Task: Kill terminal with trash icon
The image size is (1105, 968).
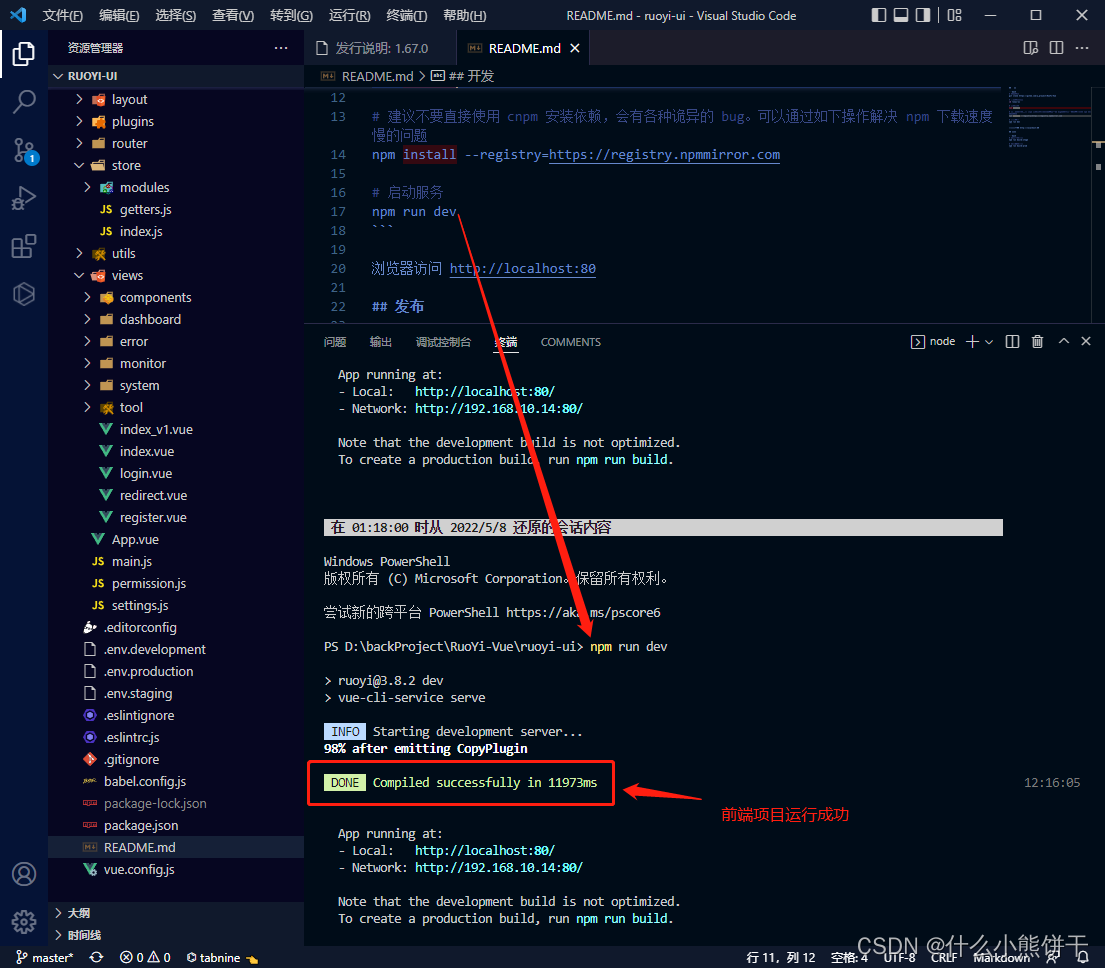Action: [x=1037, y=342]
